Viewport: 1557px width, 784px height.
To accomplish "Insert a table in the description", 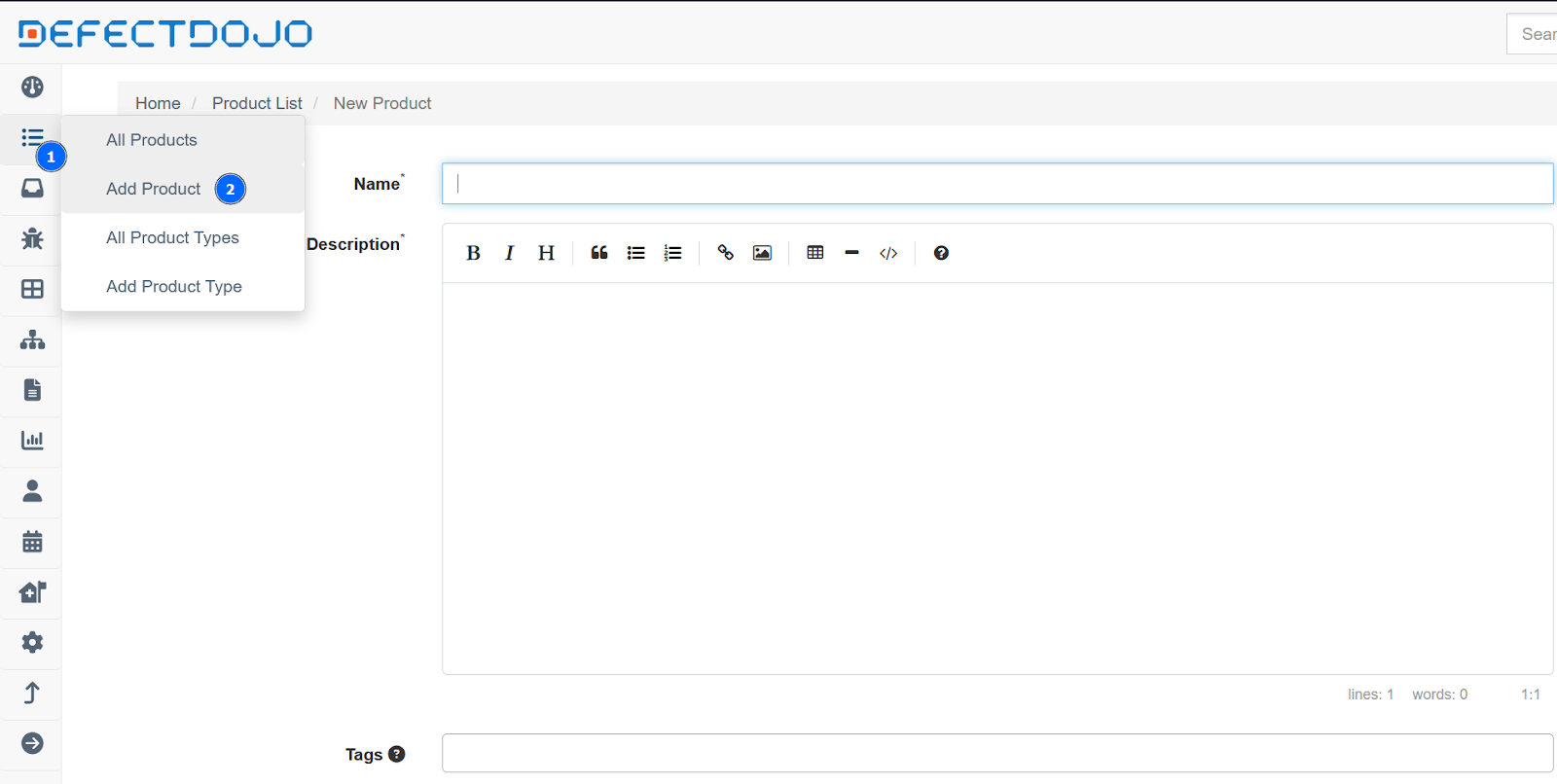I will click(x=815, y=253).
